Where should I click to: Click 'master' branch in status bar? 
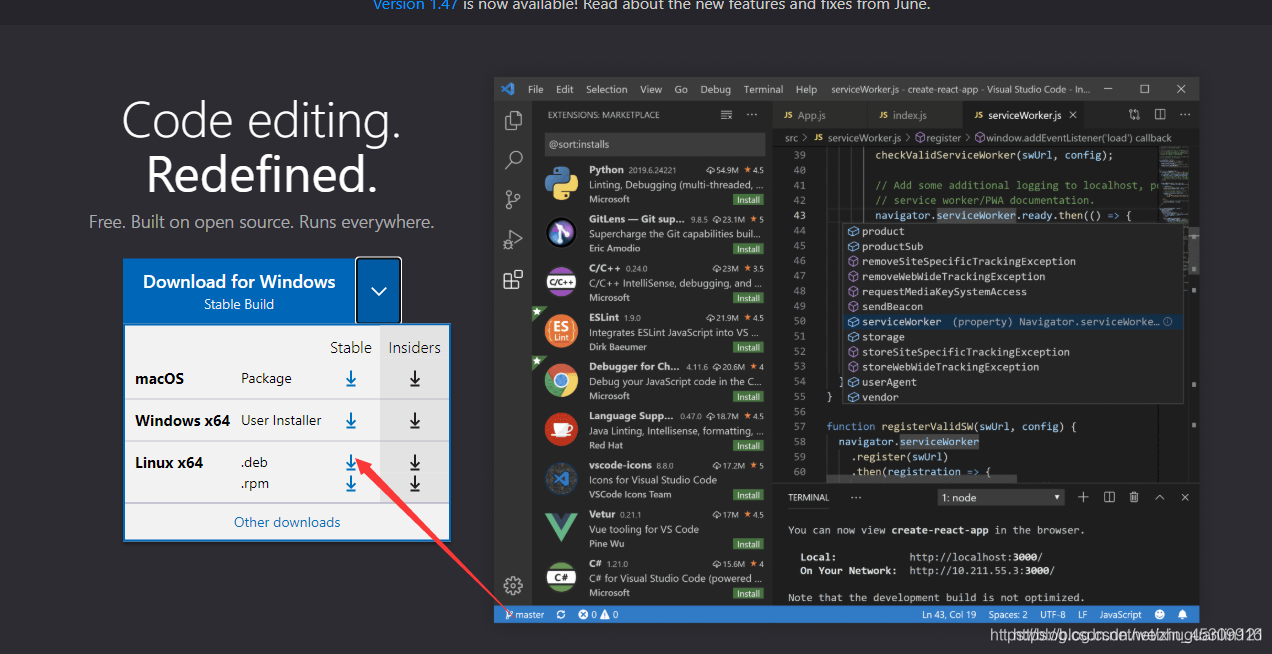525,615
